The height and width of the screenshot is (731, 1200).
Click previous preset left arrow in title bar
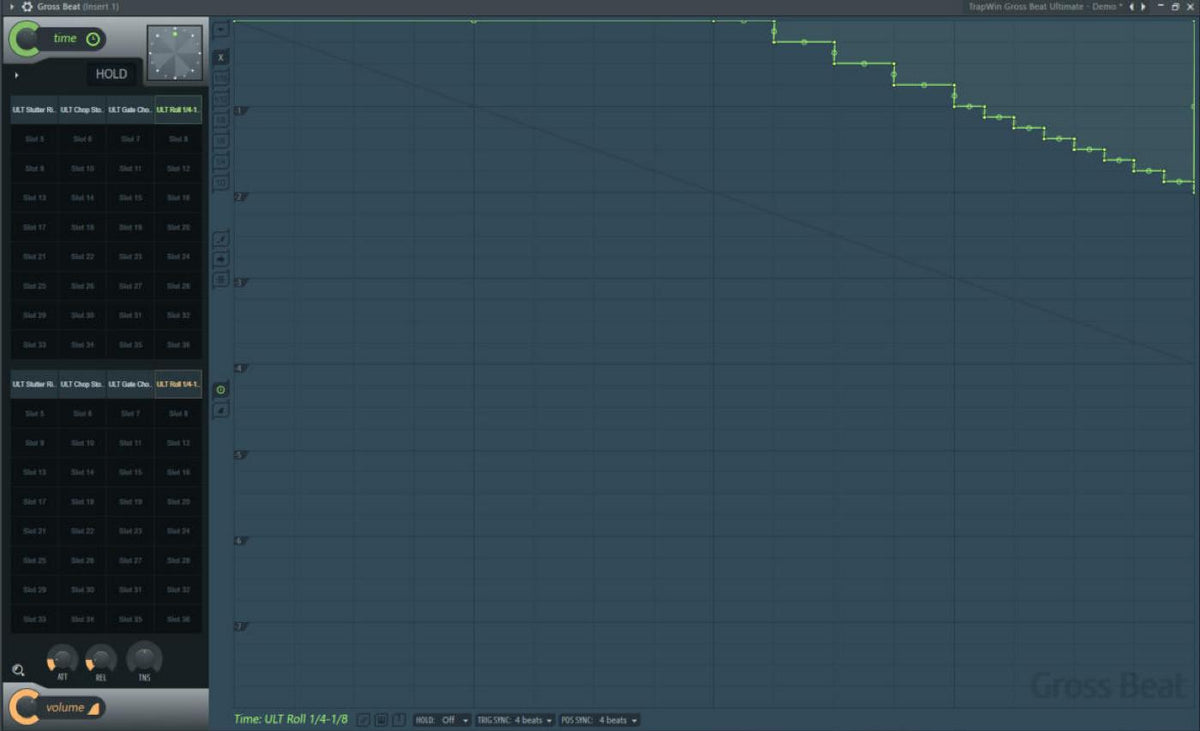click(x=1132, y=6)
